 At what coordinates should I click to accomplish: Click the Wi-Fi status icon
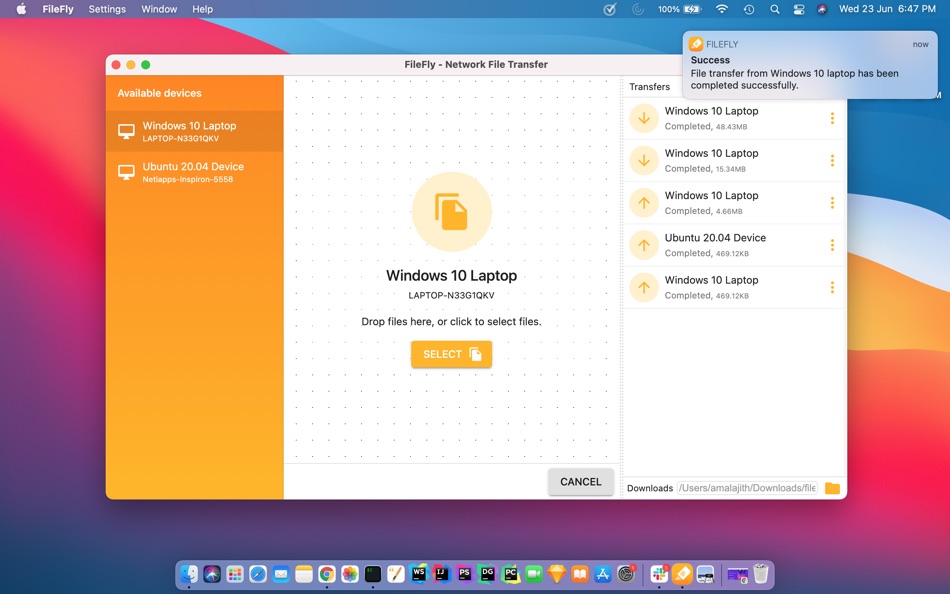[x=722, y=9]
